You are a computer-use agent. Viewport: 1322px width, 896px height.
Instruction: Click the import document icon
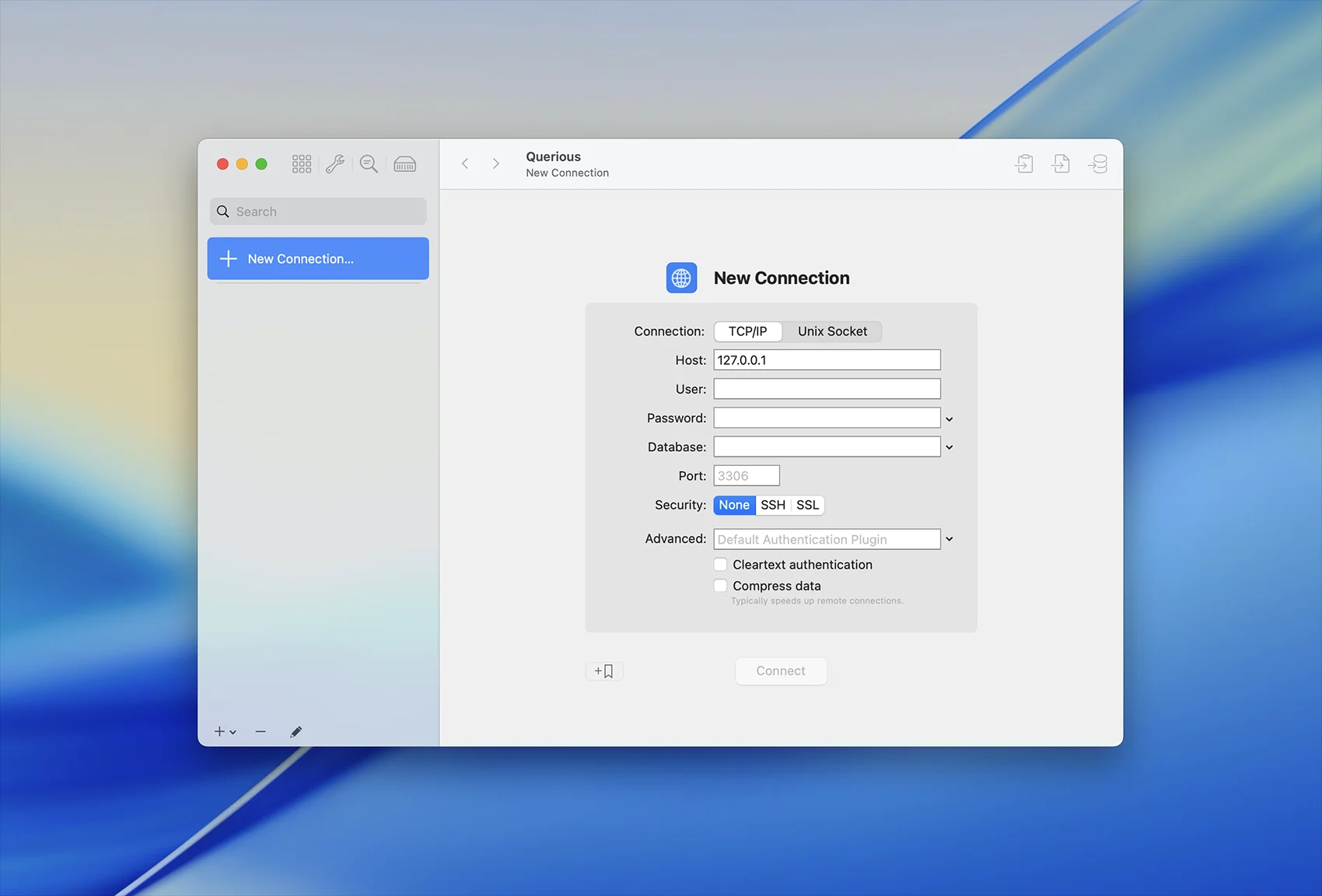pos(1024,164)
